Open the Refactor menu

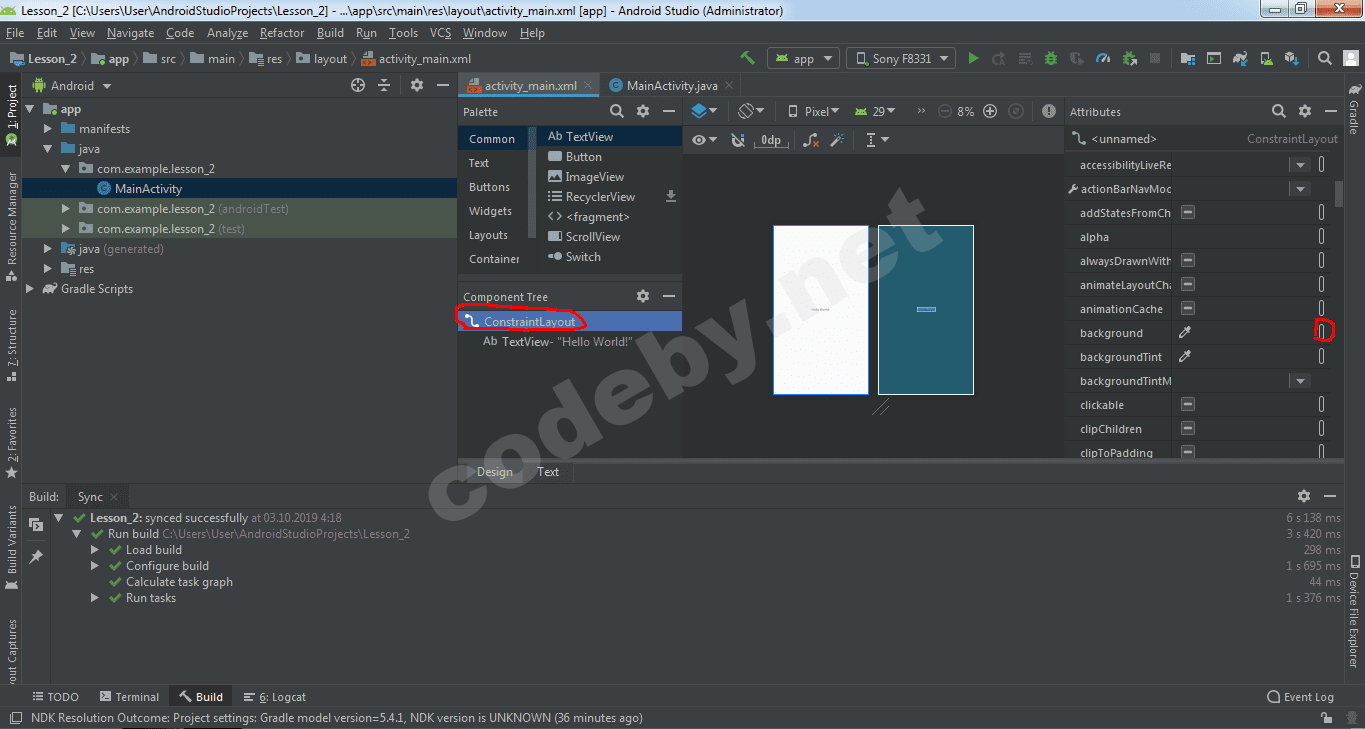(x=282, y=33)
